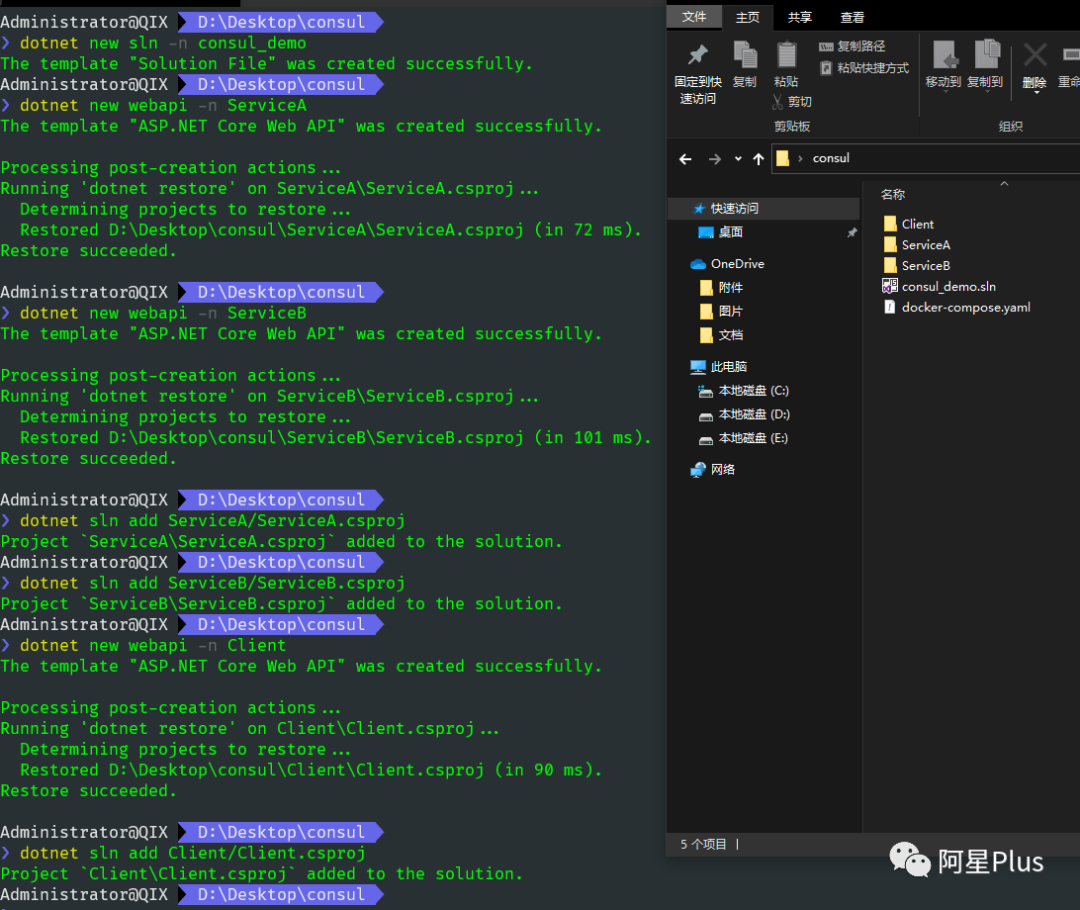This screenshot has height=910, width=1080.
Task: Select the ServiceB folder icon
Action: tap(890, 265)
